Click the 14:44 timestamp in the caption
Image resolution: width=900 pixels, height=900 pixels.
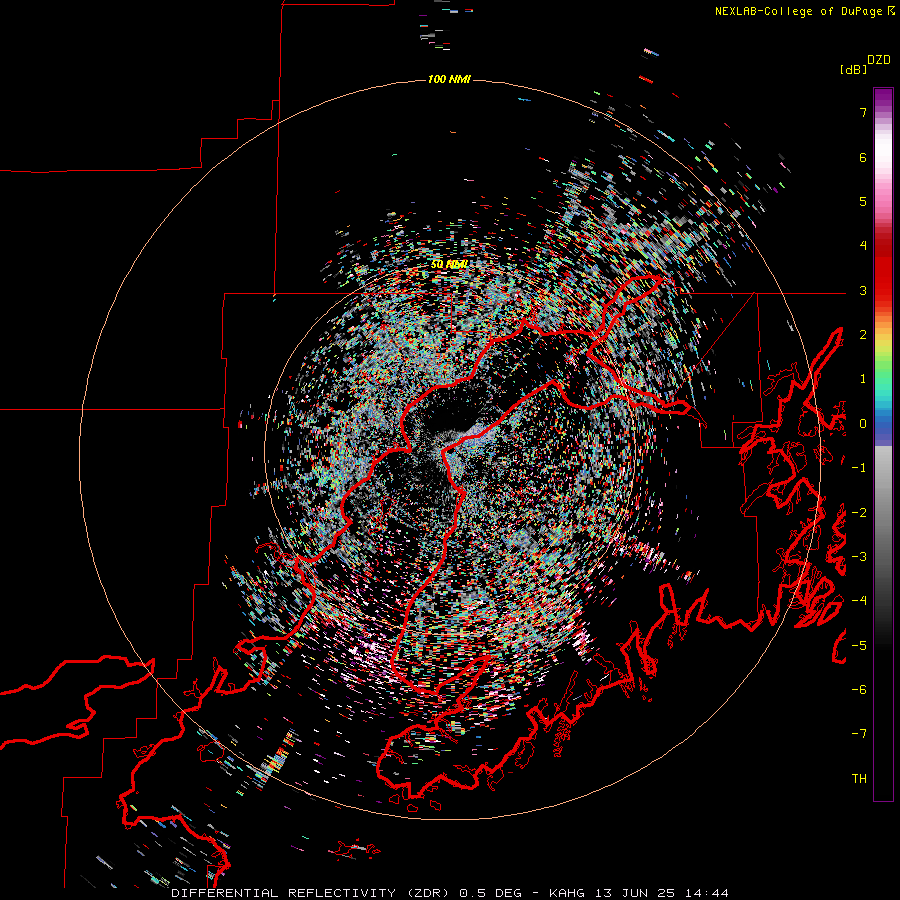(x=709, y=893)
